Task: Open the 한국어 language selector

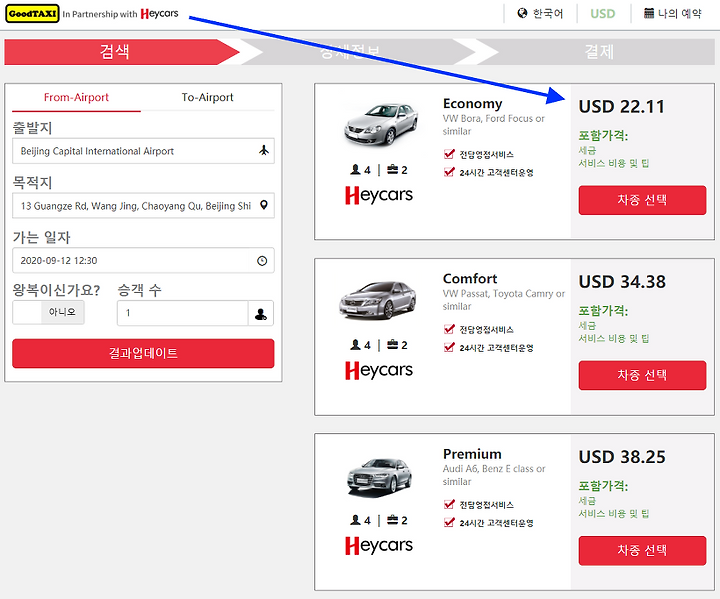Action: [540, 13]
